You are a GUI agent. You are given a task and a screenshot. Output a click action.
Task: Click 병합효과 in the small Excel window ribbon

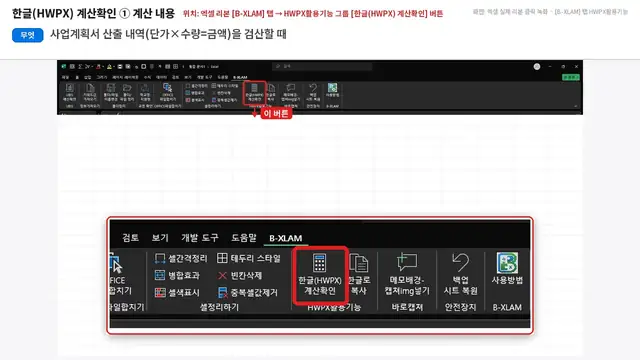coord(194,93)
